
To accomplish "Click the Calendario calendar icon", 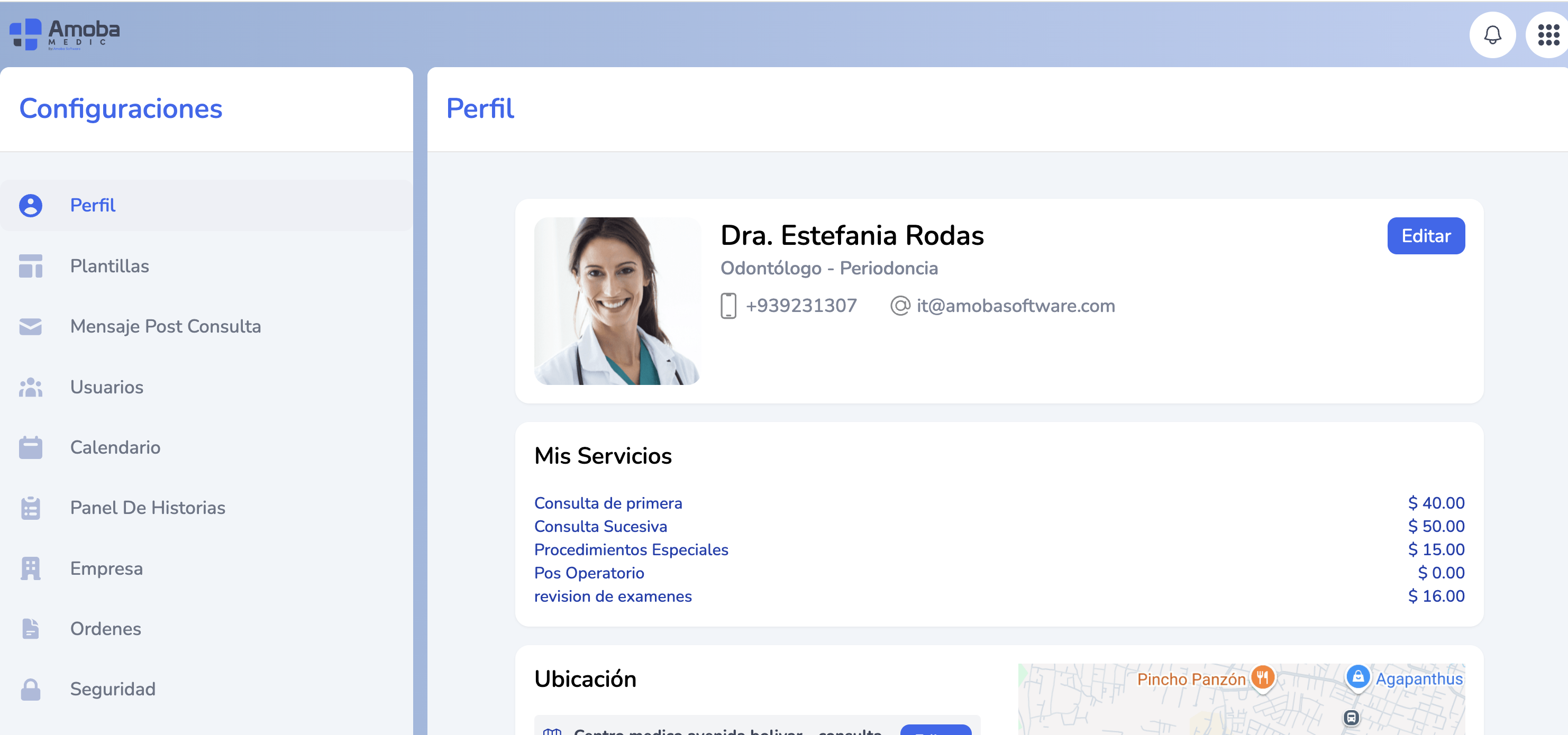I will click(30, 448).
